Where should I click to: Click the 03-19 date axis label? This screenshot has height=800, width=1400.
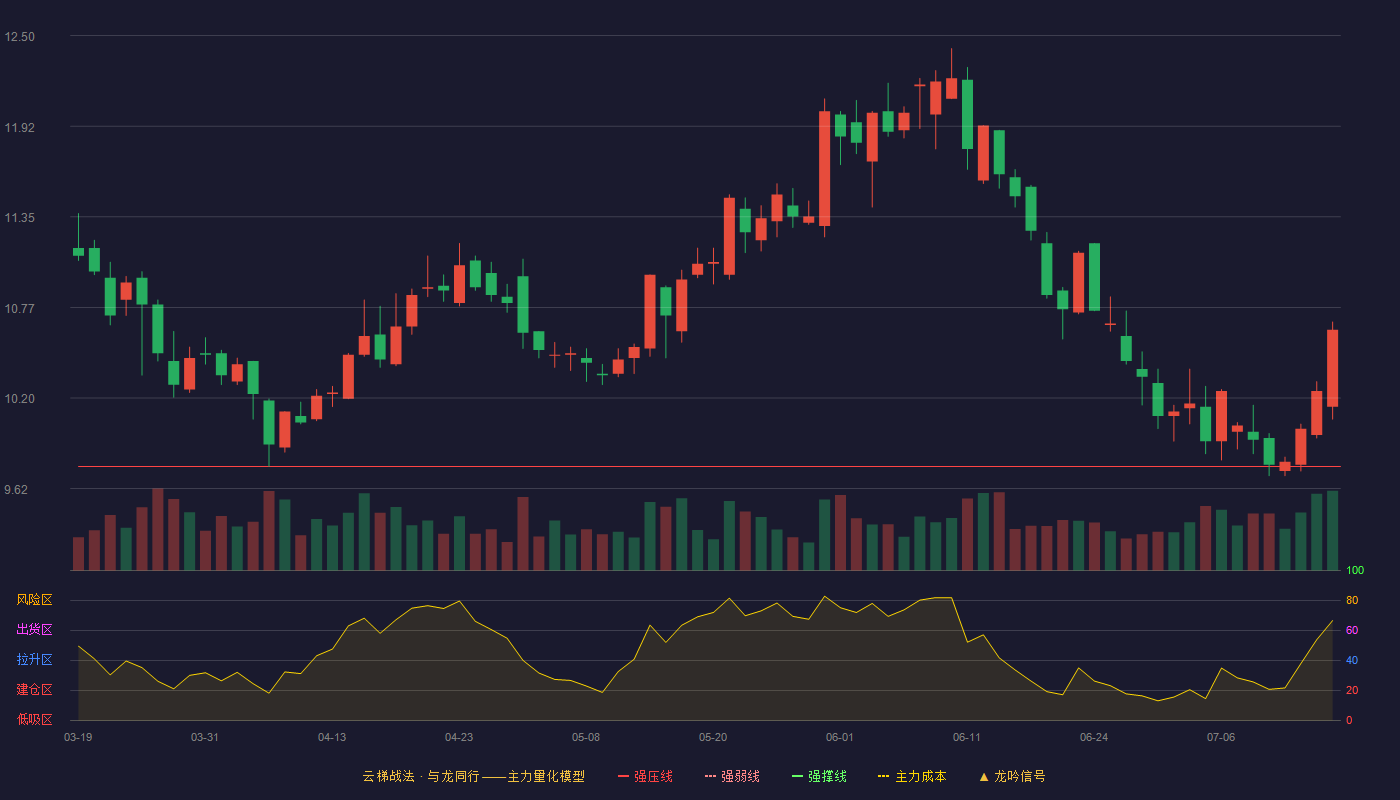(78, 737)
